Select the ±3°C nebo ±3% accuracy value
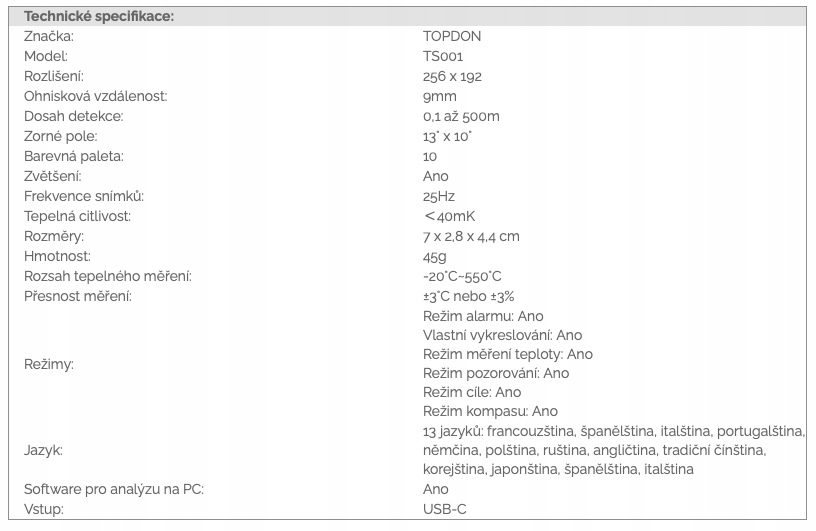 point(468,296)
